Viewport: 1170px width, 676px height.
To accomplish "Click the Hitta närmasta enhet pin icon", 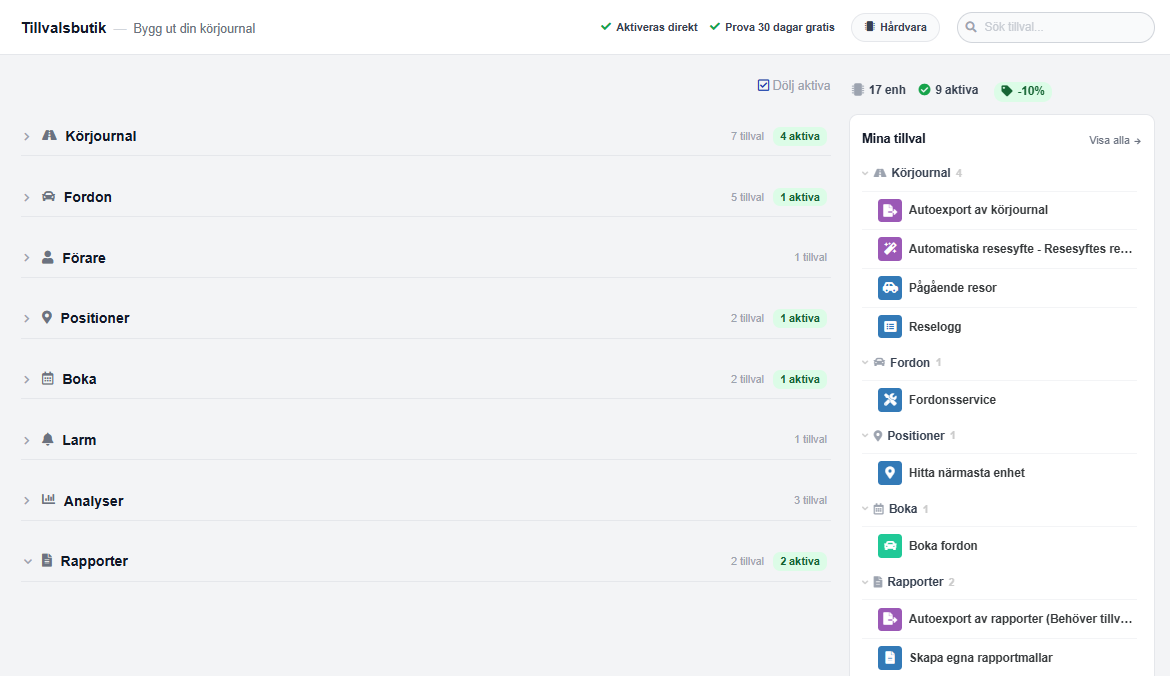I will [889, 473].
